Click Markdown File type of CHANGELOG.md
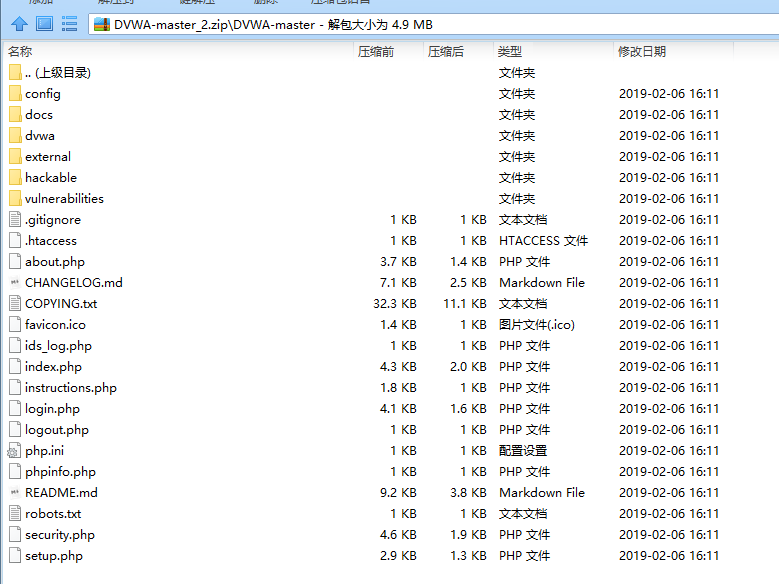779x584 pixels. tap(542, 282)
